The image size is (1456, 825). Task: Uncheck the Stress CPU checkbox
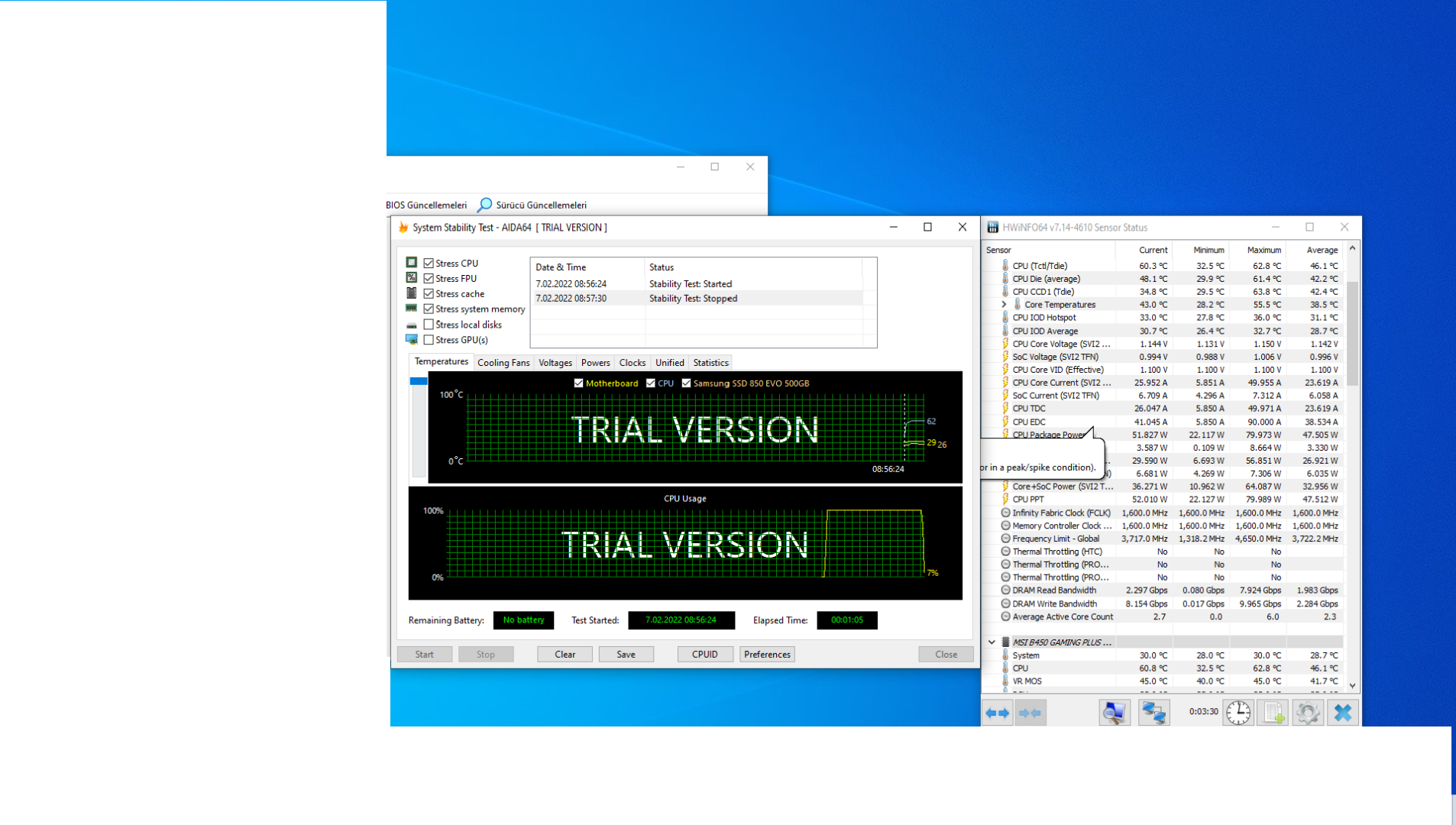click(429, 264)
